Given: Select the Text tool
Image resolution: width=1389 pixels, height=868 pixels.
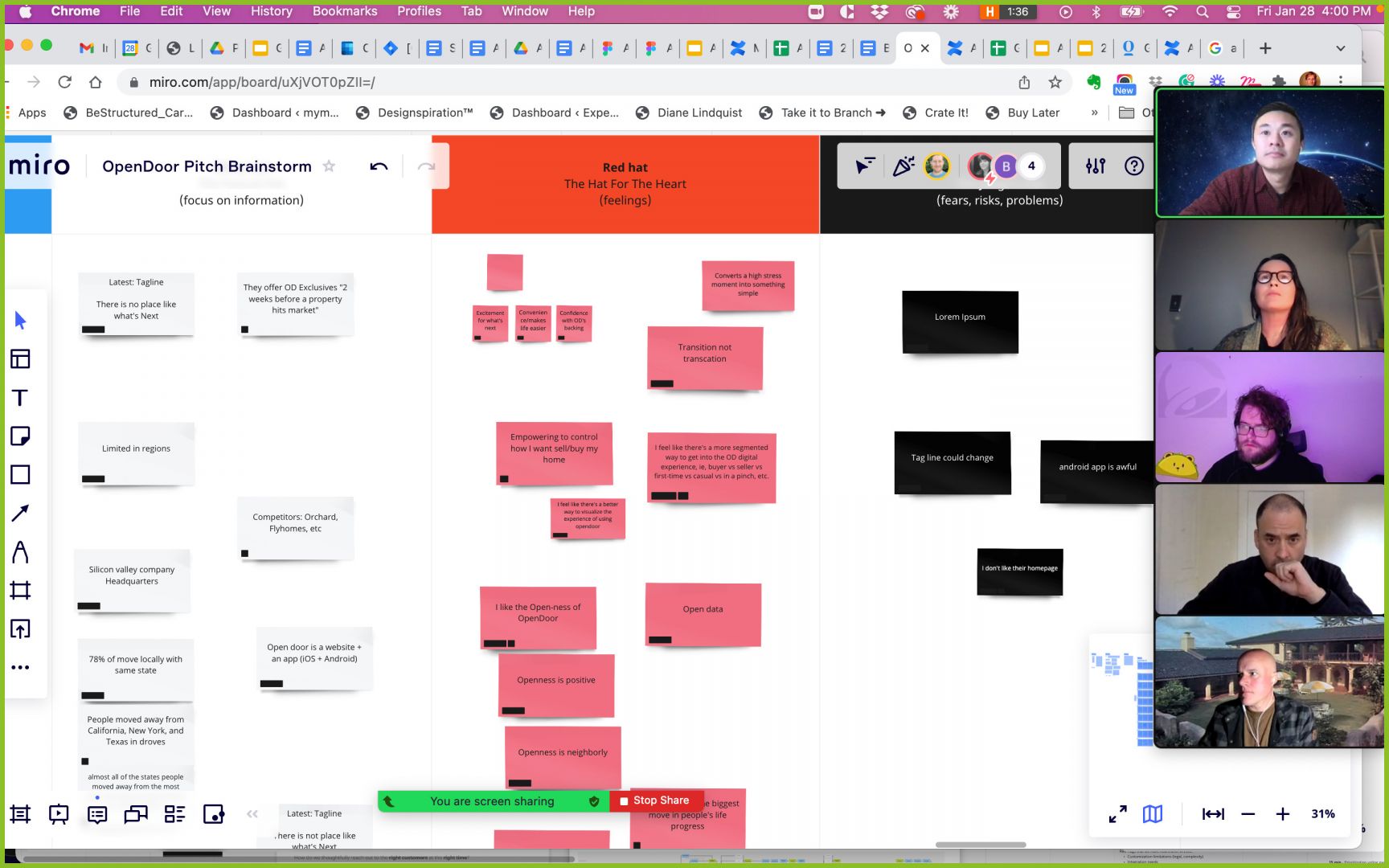Looking at the screenshot, I should click(21, 398).
